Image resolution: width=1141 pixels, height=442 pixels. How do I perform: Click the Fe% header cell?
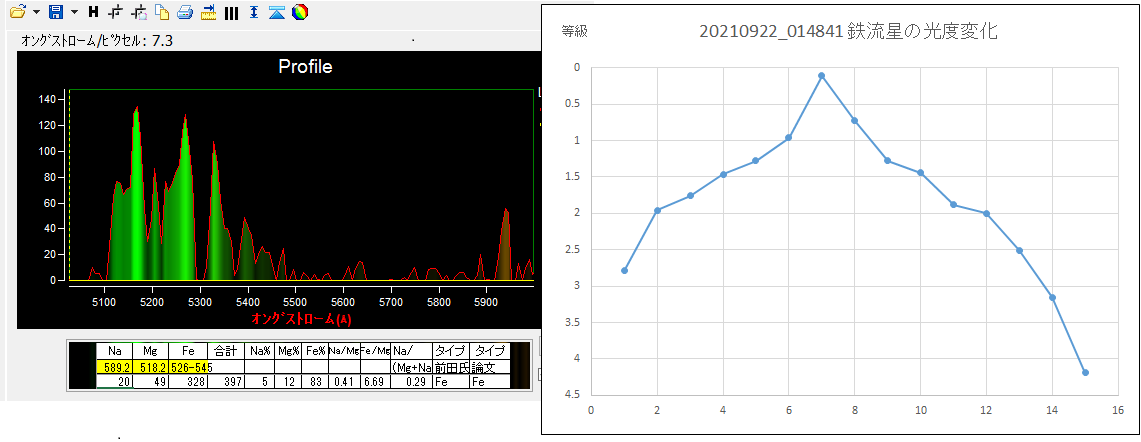pyautogui.click(x=315, y=350)
